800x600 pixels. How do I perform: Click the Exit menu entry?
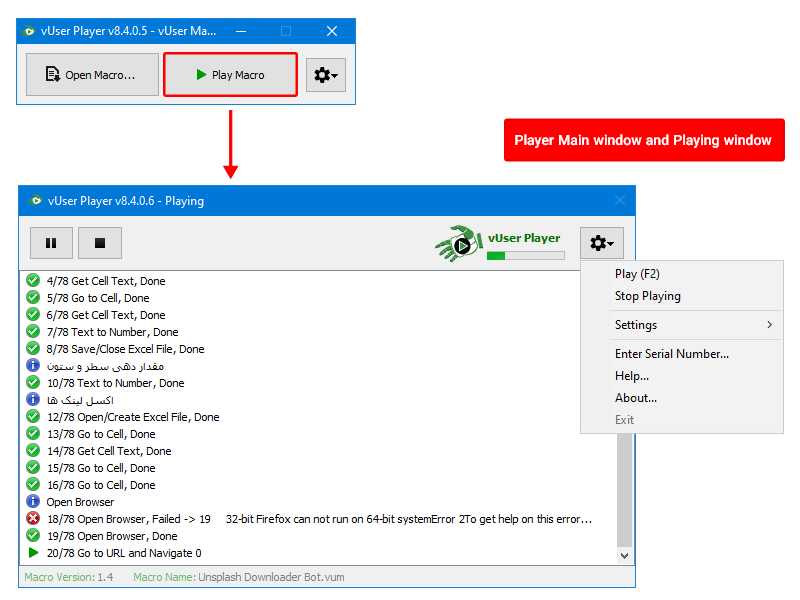pos(624,420)
